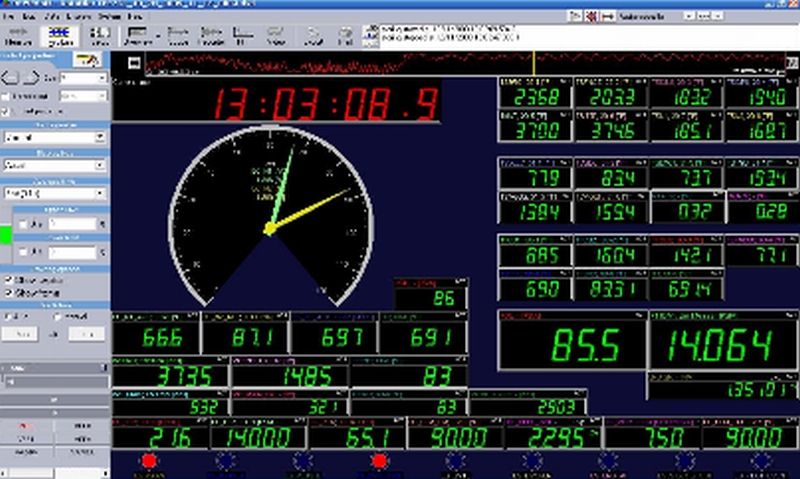Click the yellow cursor marker on overview trace
800x479 pixels.
tap(534, 63)
